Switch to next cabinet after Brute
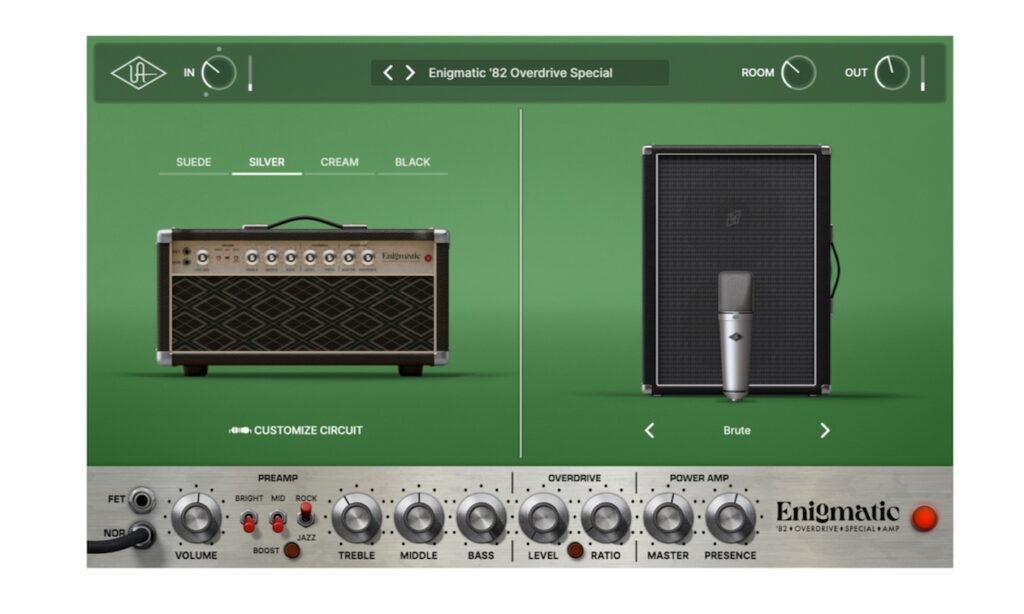1024x614 pixels. (825, 430)
